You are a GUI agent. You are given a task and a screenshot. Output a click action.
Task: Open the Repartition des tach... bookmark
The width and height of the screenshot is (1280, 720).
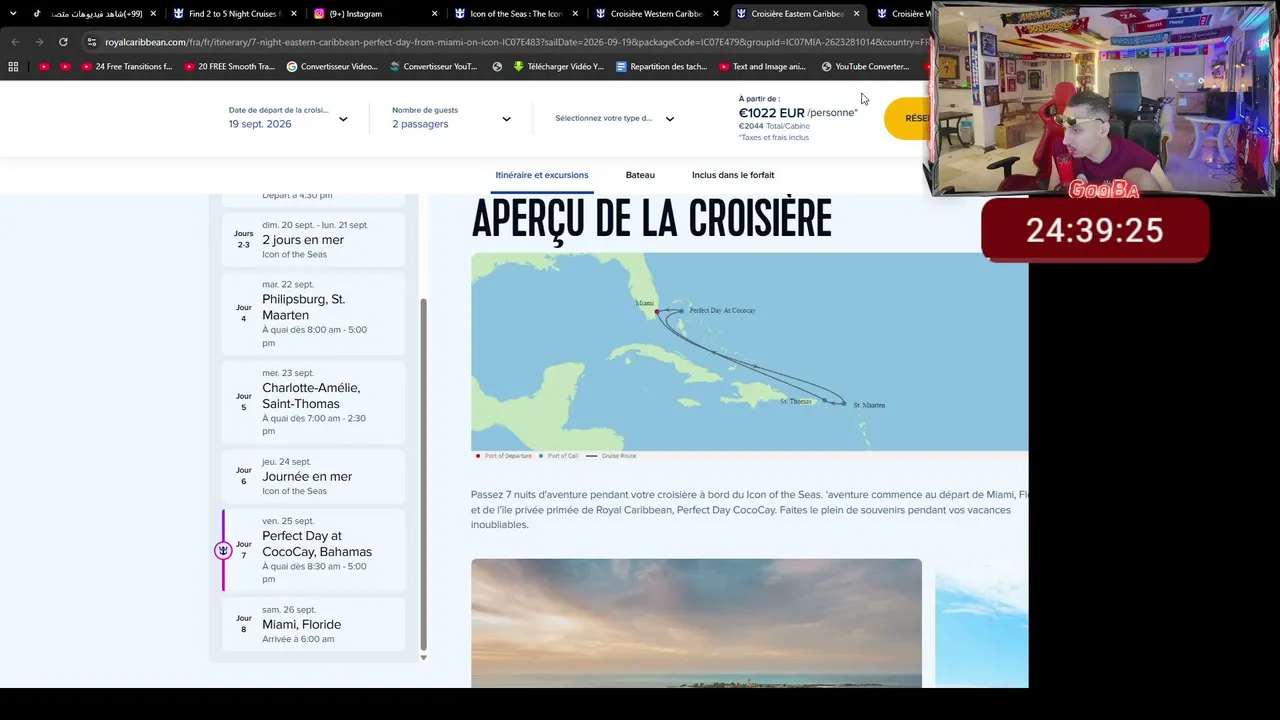(662, 67)
